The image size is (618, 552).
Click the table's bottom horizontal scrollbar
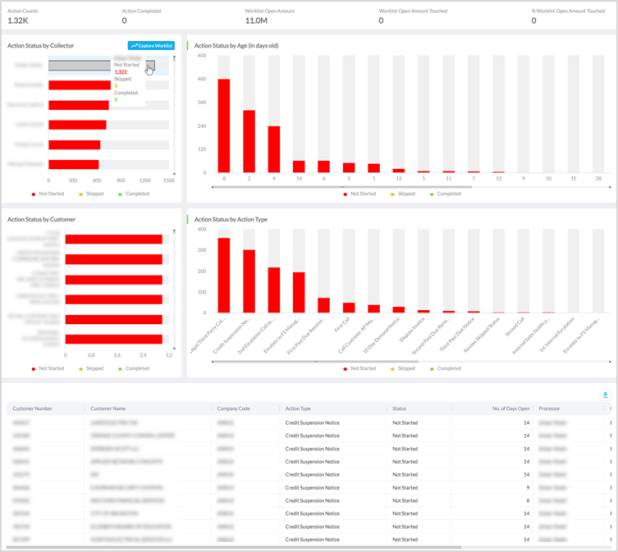tap(234, 547)
